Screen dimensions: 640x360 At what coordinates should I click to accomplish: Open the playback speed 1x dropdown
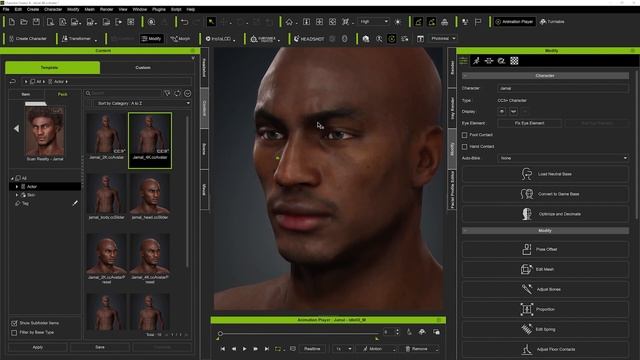coord(342,349)
